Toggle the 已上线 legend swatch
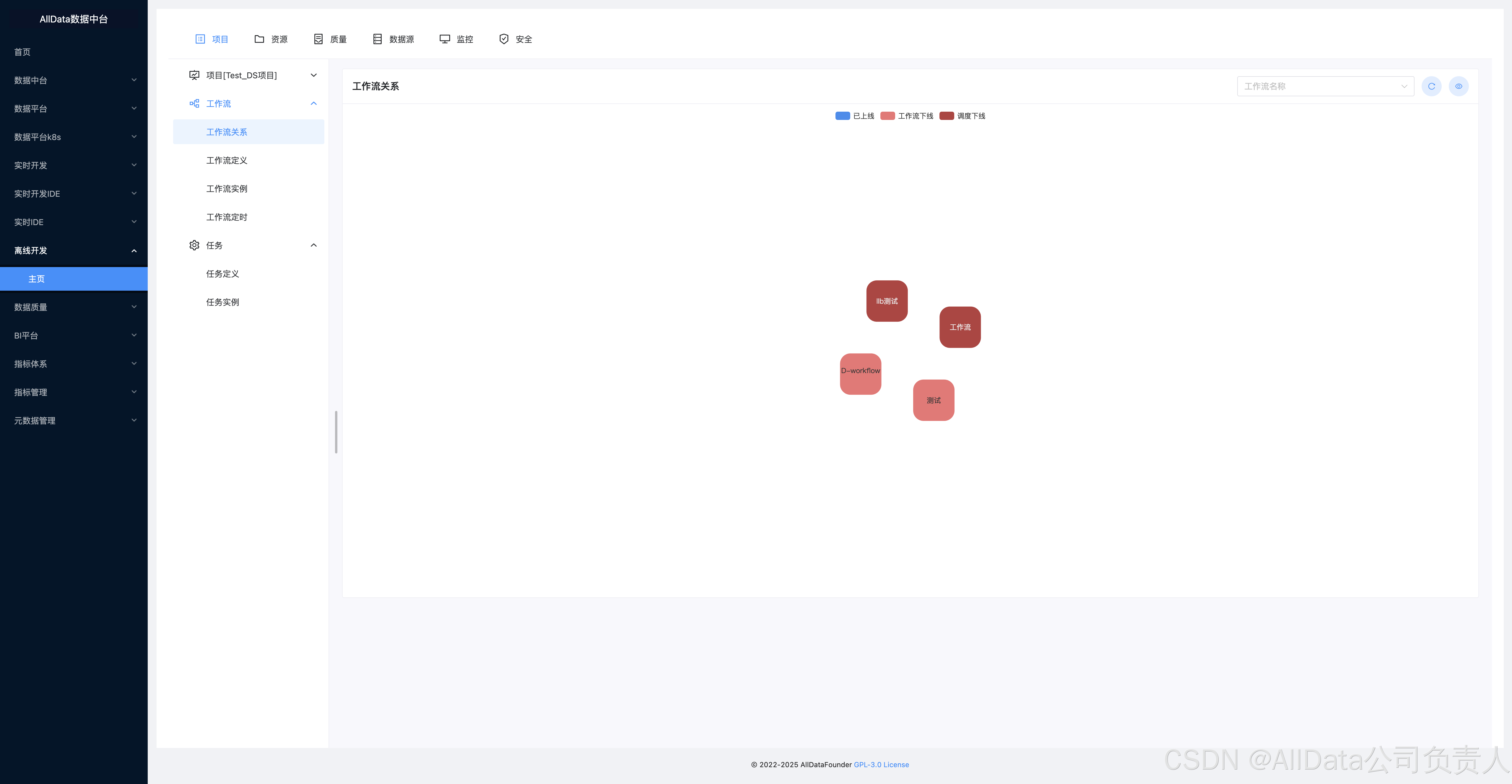 (842, 116)
